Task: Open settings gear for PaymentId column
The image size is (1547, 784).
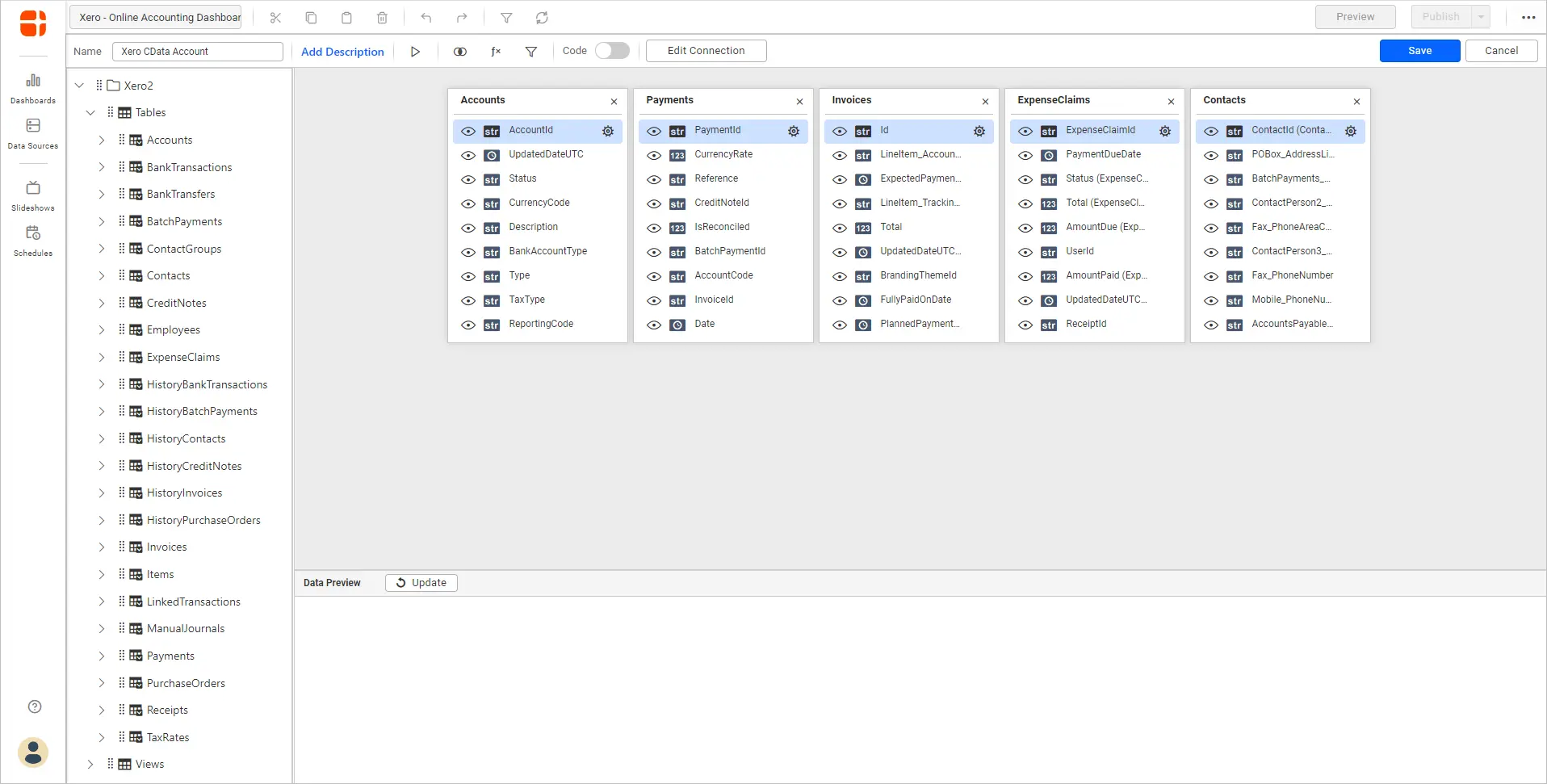Action: pyautogui.click(x=794, y=131)
